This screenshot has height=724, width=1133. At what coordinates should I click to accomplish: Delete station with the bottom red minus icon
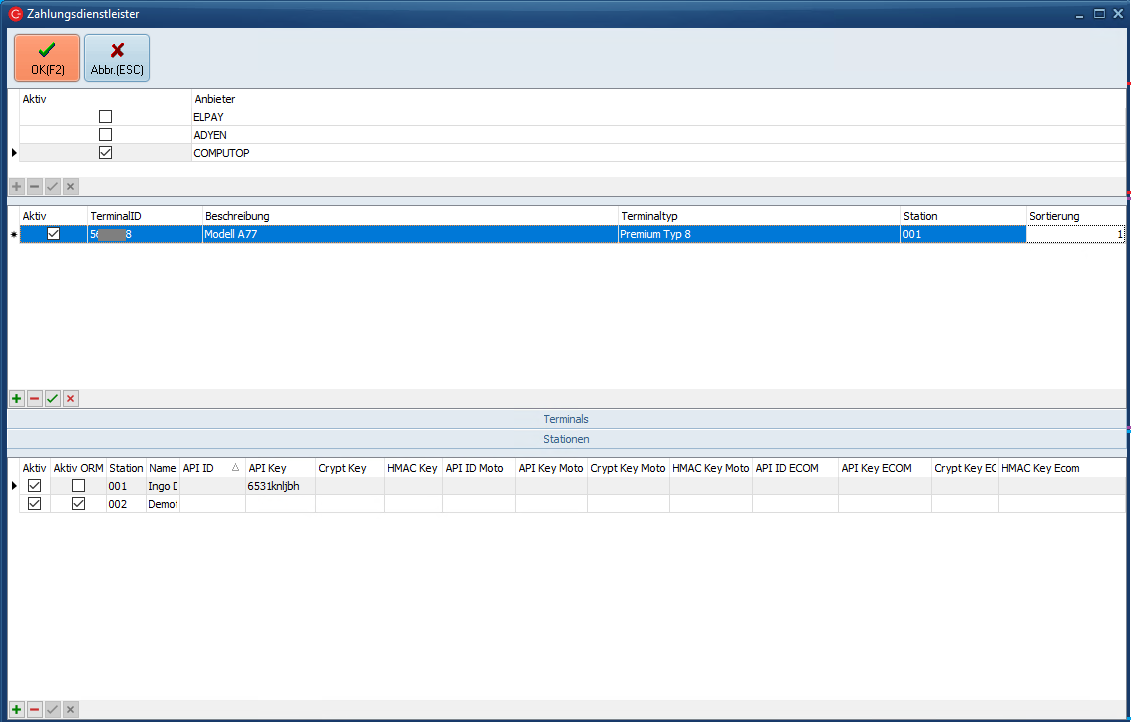point(34,709)
